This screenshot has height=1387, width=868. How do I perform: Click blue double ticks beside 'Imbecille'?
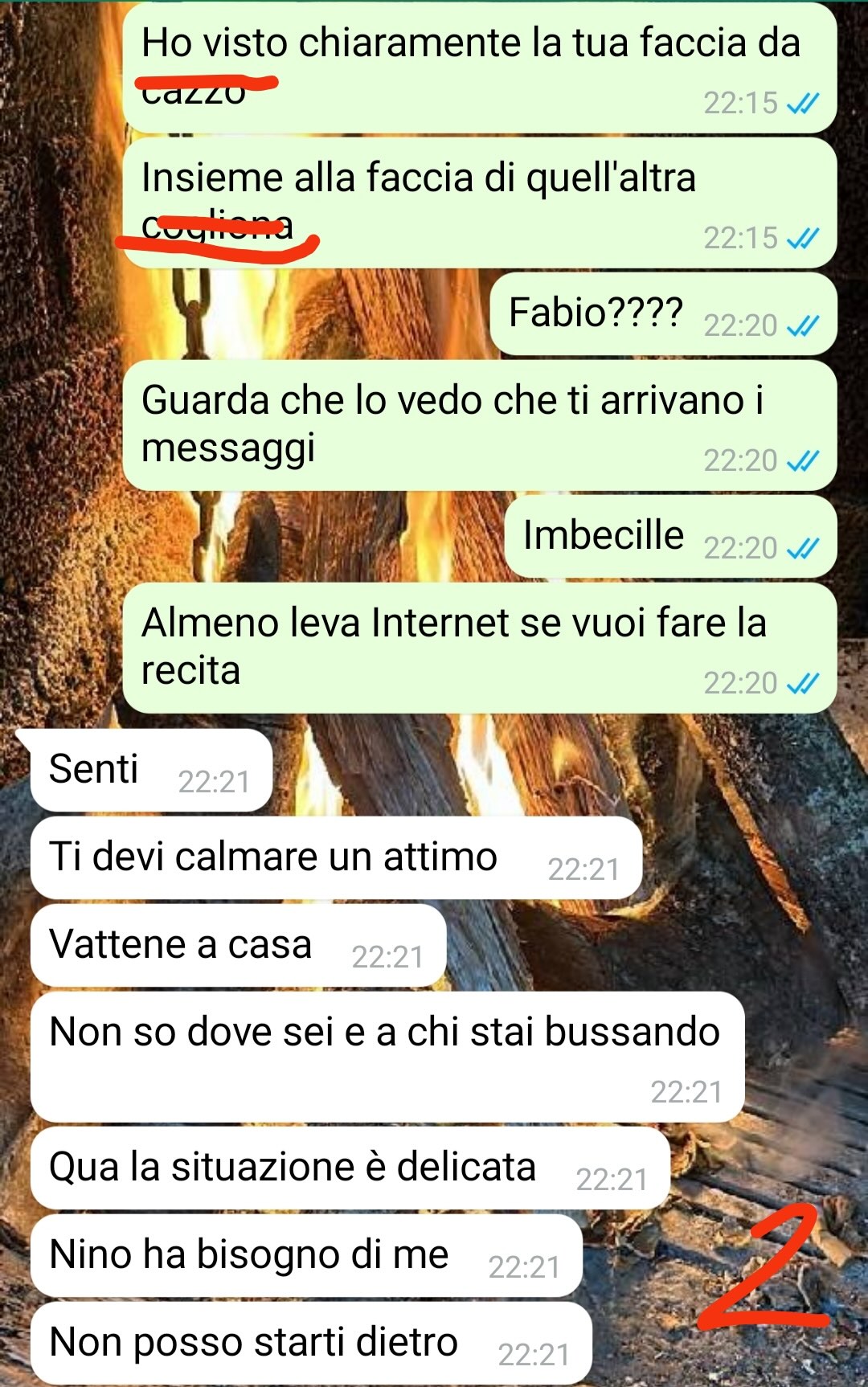[x=802, y=548]
